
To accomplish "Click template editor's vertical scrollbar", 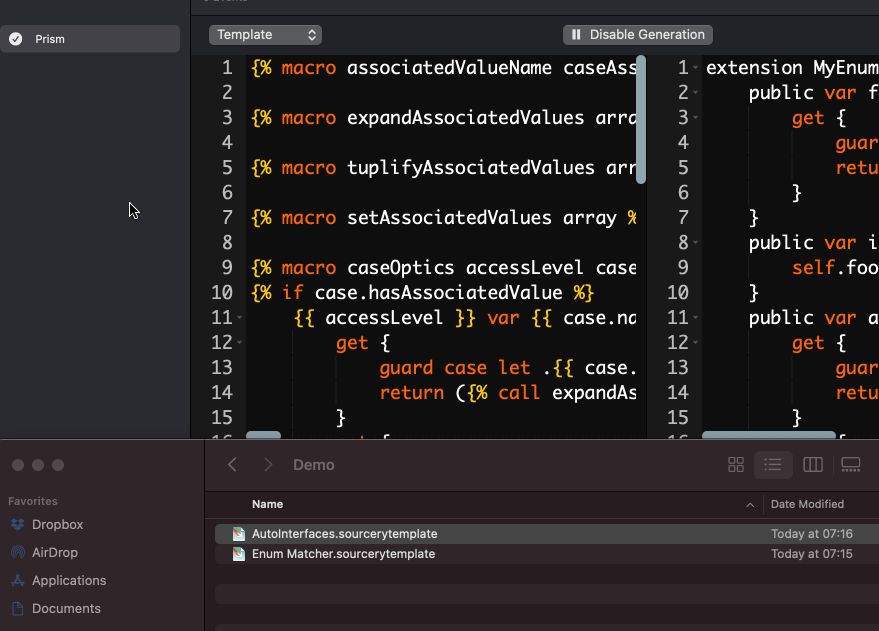I will (641, 120).
